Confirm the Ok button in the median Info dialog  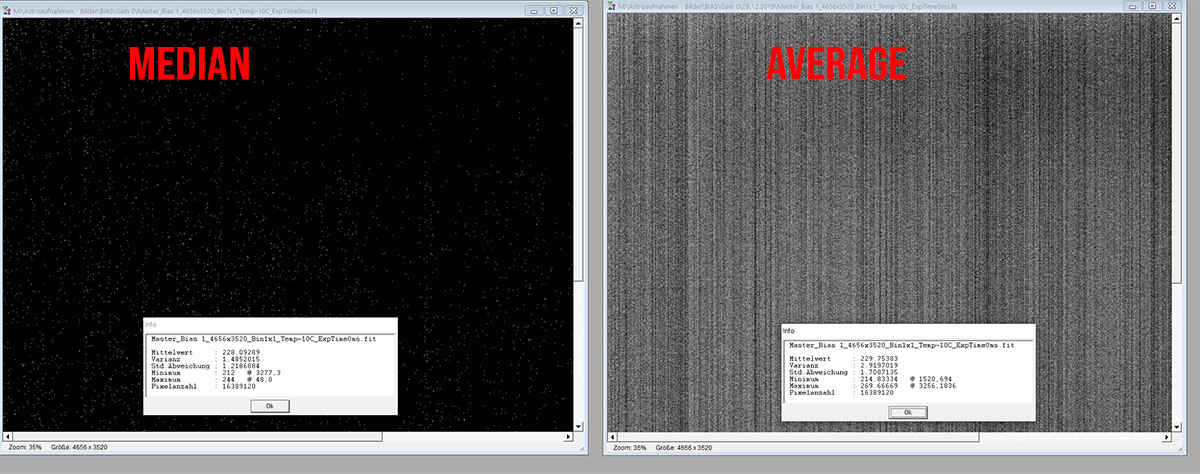click(x=270, y=405)
